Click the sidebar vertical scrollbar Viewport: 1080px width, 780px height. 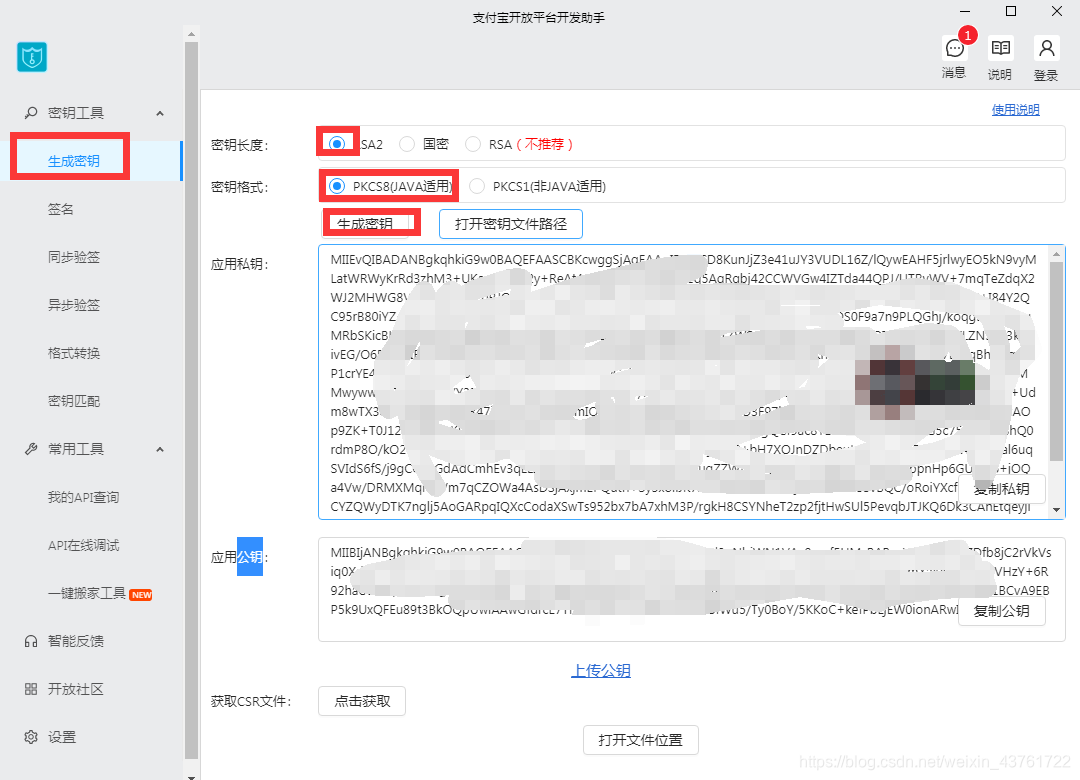click(x=191, y=401)
